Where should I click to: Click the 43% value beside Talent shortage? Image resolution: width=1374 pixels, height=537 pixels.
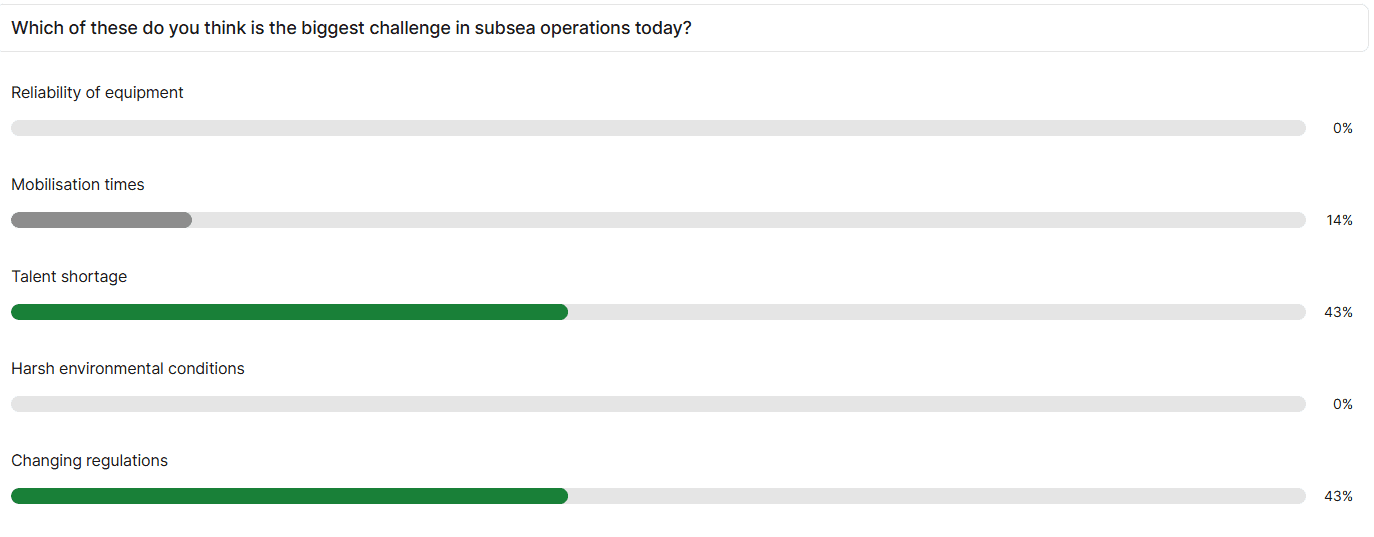[1338, 312]
